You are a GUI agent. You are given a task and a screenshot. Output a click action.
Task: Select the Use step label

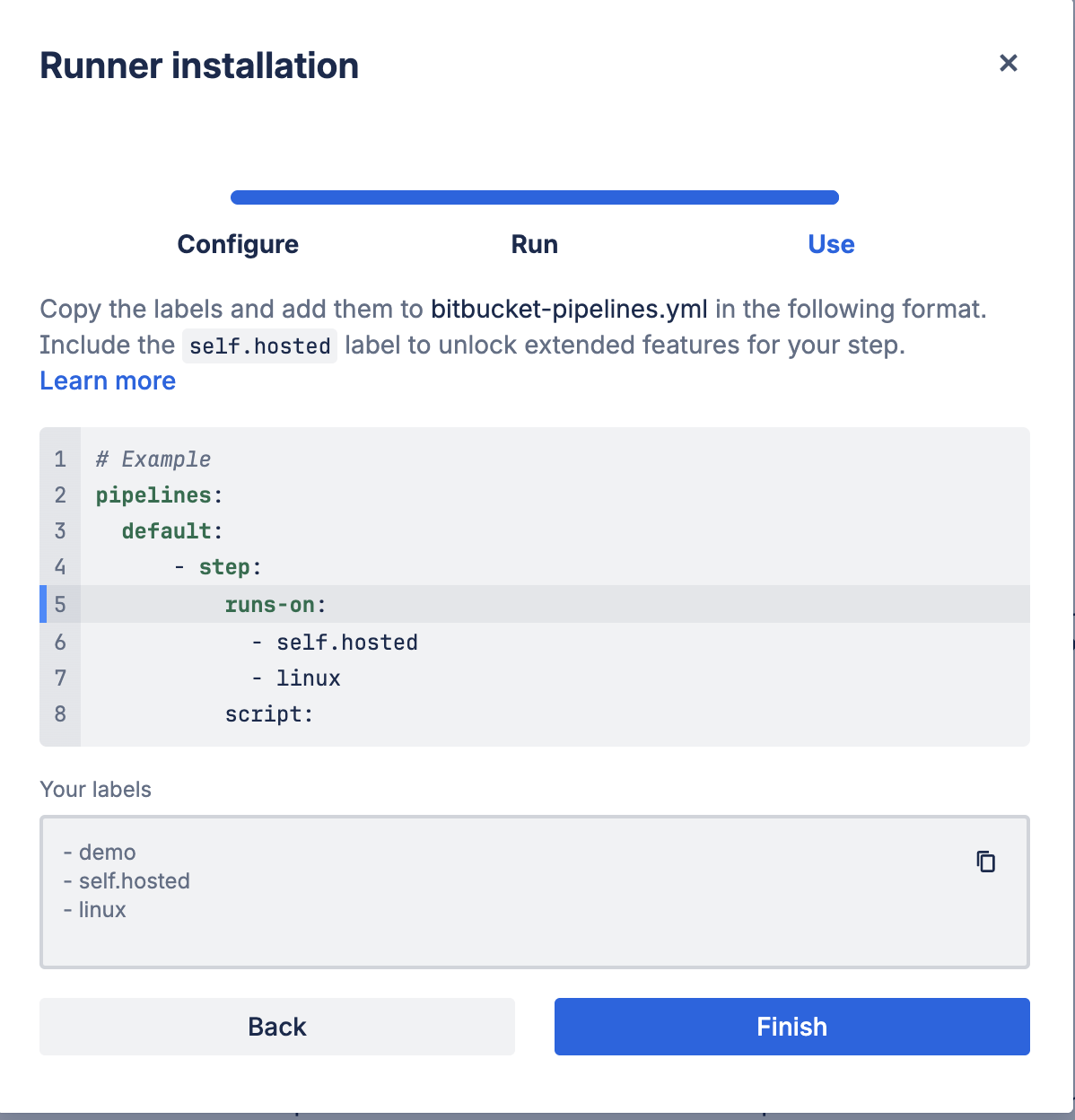(831, 244)
